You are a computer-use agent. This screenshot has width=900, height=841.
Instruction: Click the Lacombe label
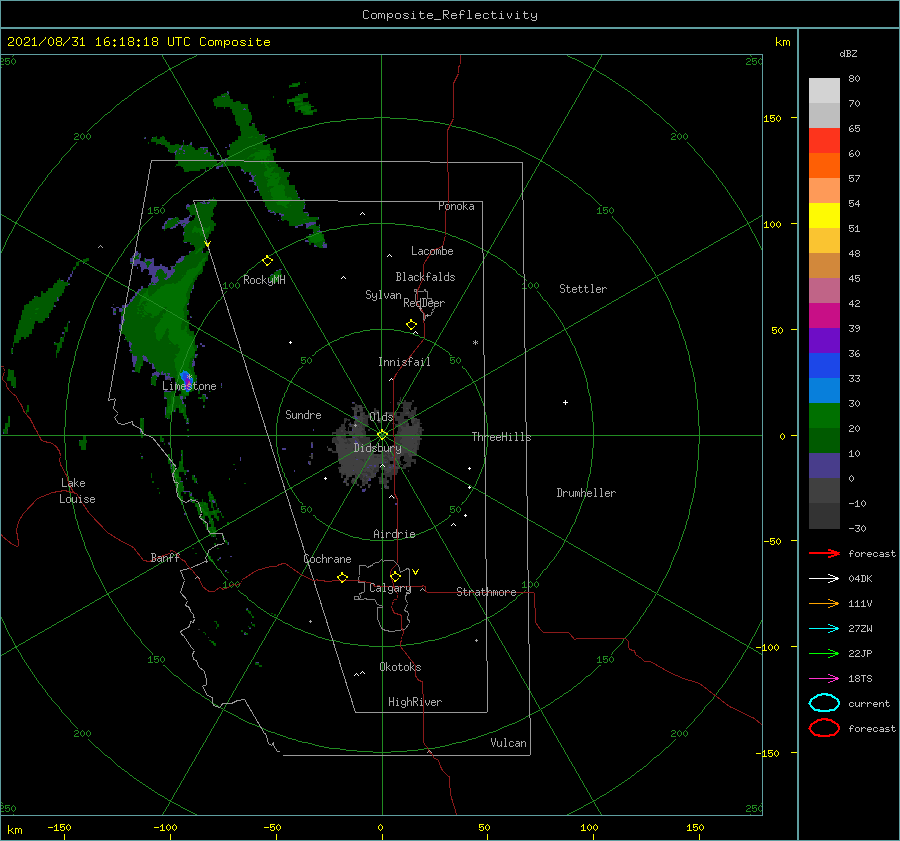click(x=432, y=251)
